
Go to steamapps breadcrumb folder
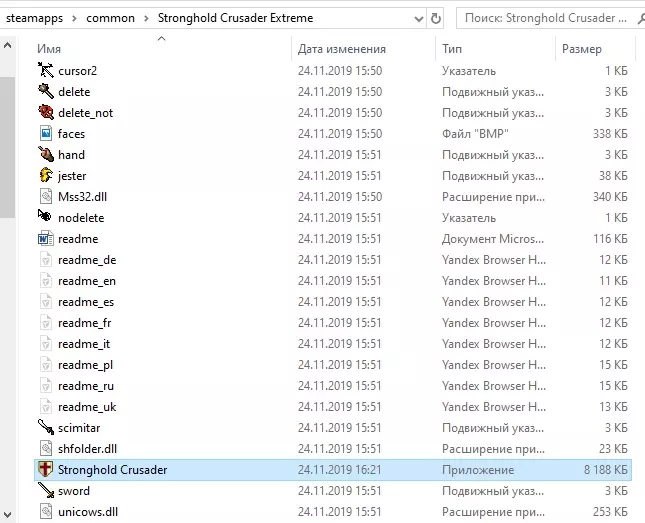click(34, 18)
